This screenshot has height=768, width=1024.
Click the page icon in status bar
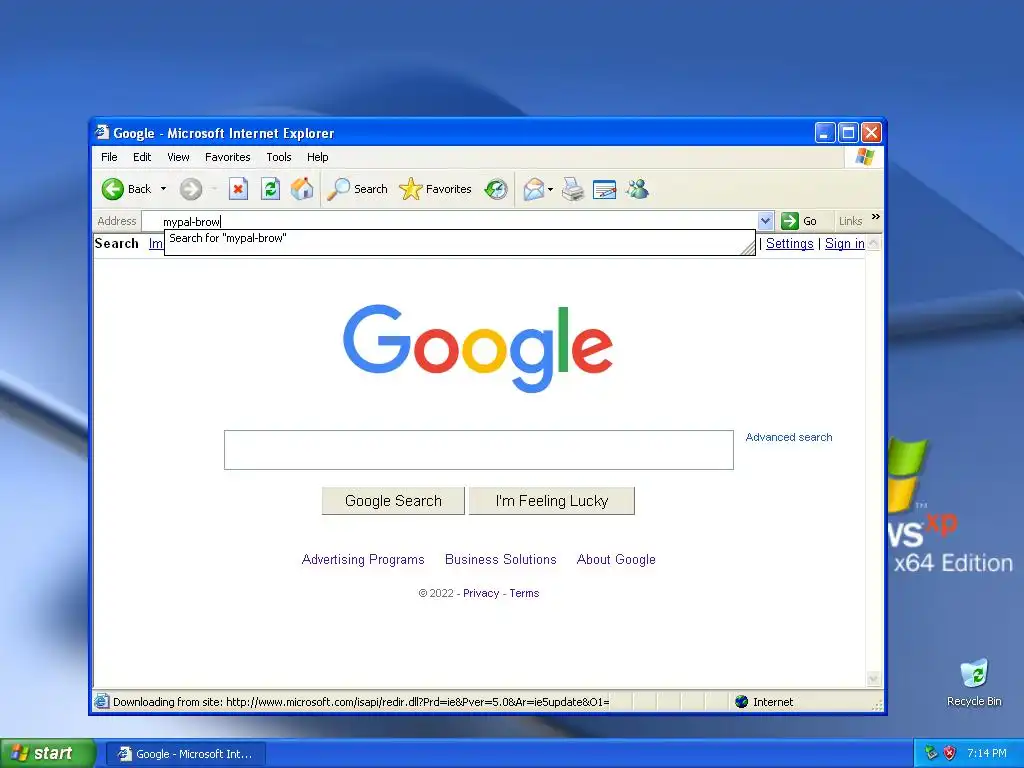click(101, 701)
